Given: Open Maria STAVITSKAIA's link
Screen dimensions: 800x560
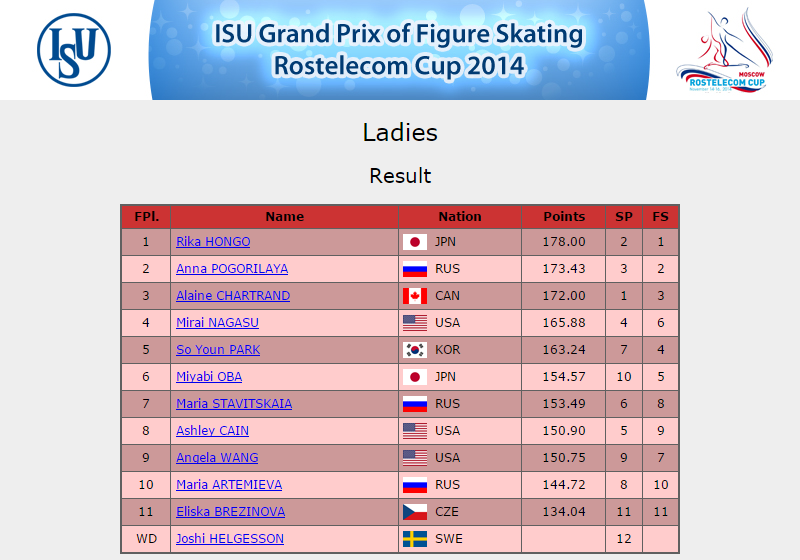Looking at the screenshot, I should pyautogui.click(x=234, y=404).
